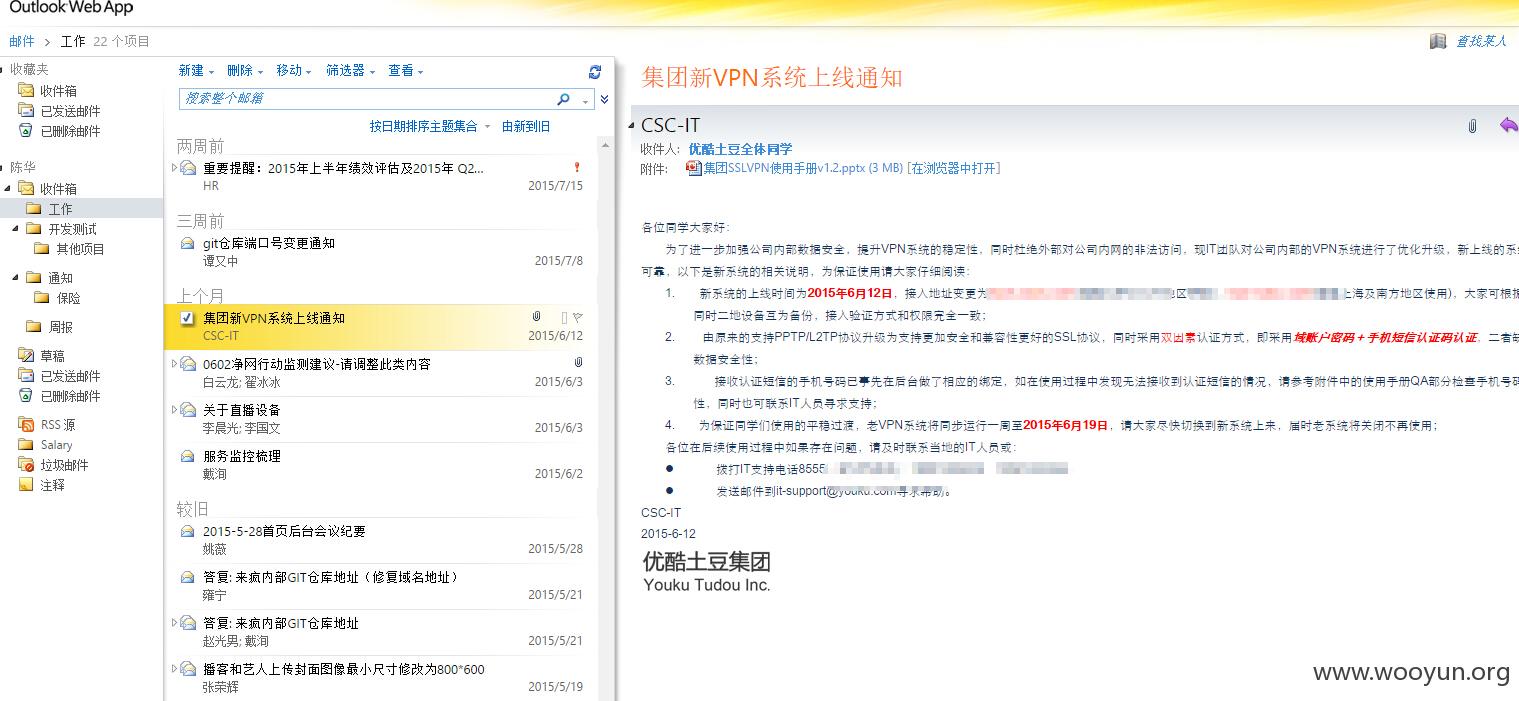Click the 搜索整个邮箱 search field

coord(368,99)
